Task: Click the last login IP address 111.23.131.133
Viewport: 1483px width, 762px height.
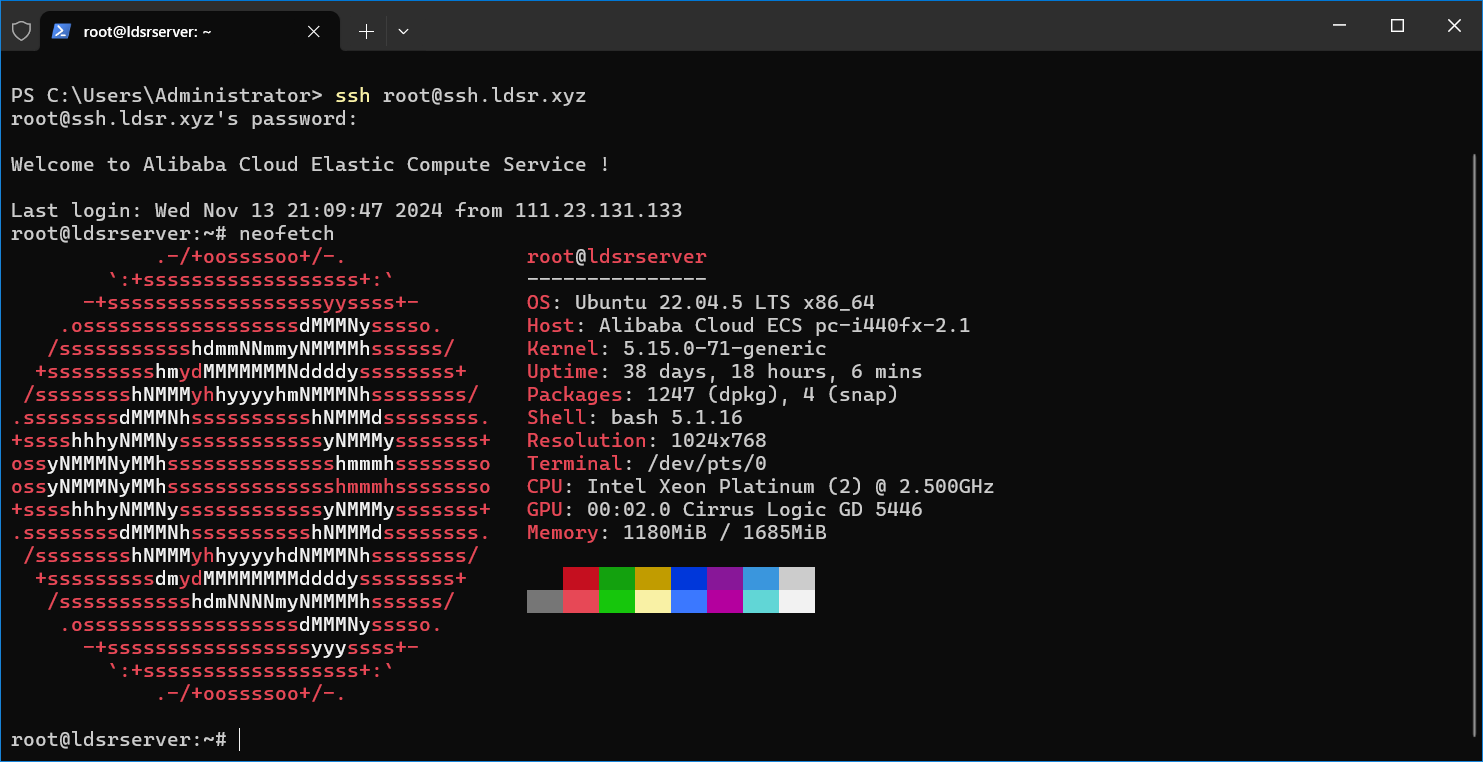Action: (x=598, y=211)
